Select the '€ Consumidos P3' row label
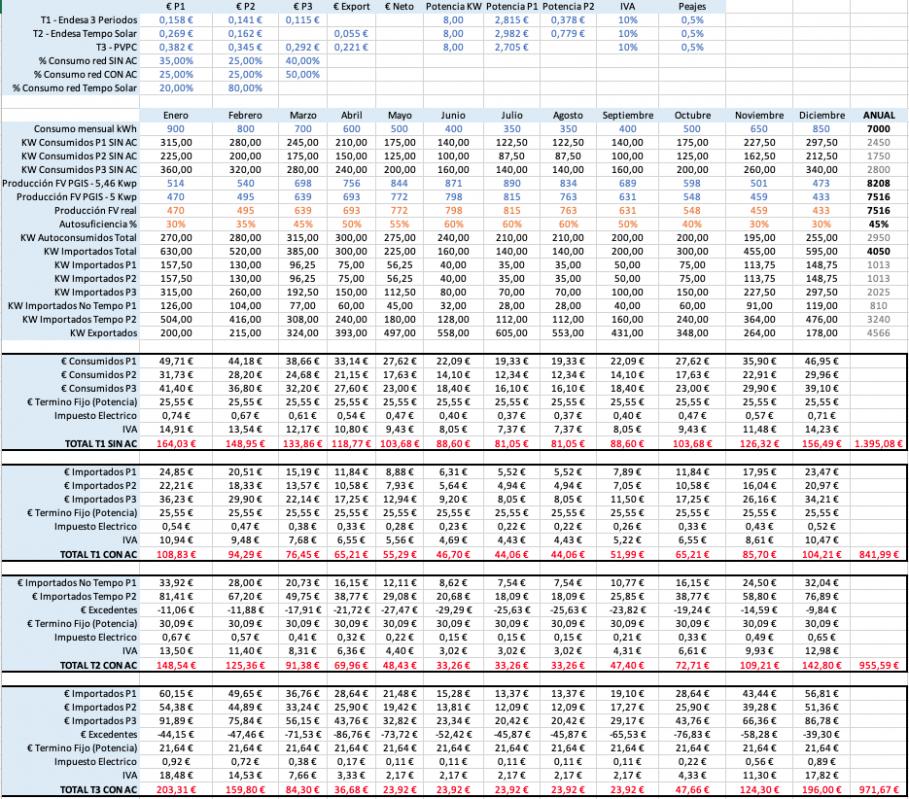909x799 pixels. pyautogui.click(x=100, y=388)
